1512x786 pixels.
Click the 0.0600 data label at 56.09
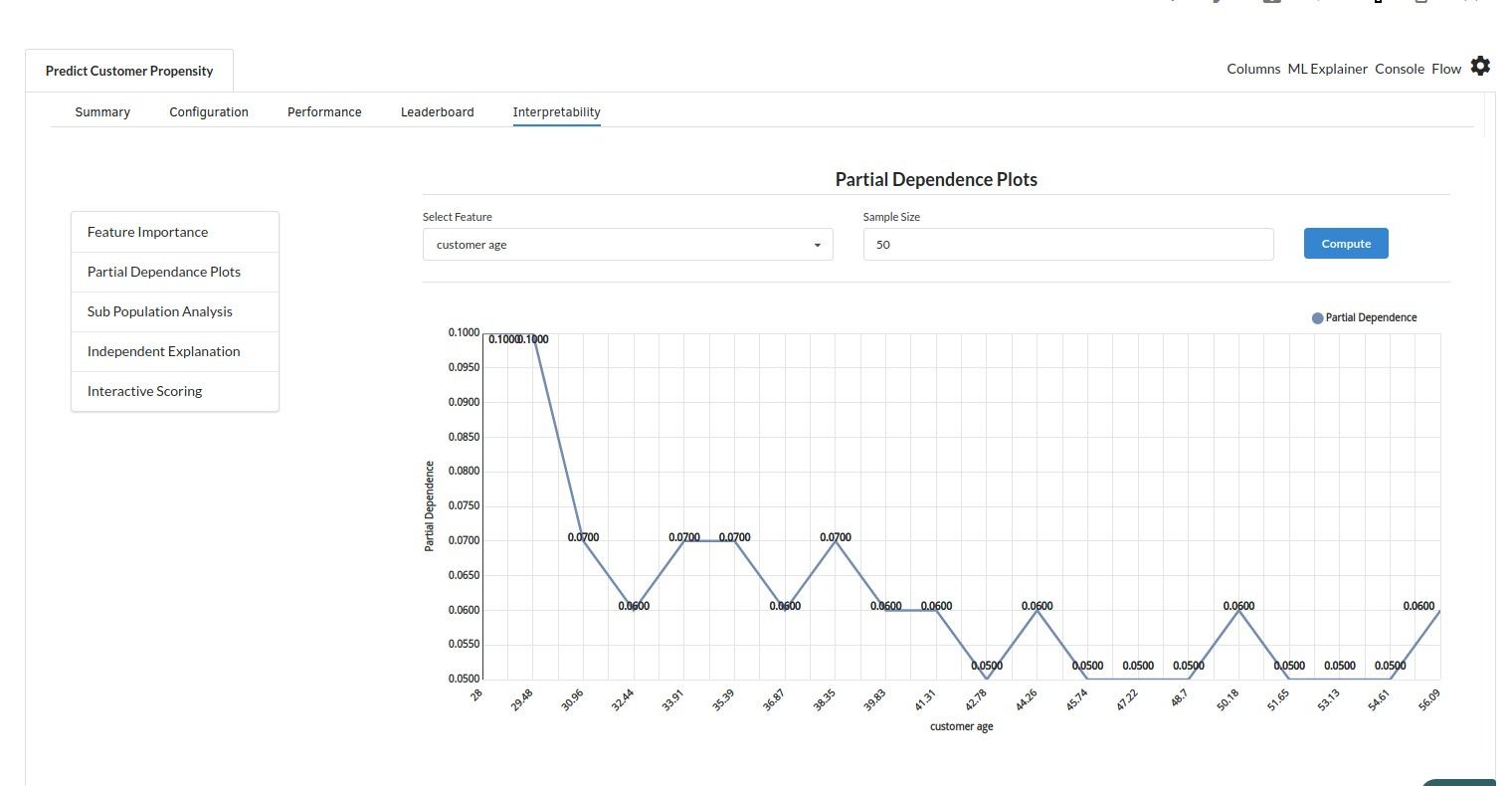1418,606
